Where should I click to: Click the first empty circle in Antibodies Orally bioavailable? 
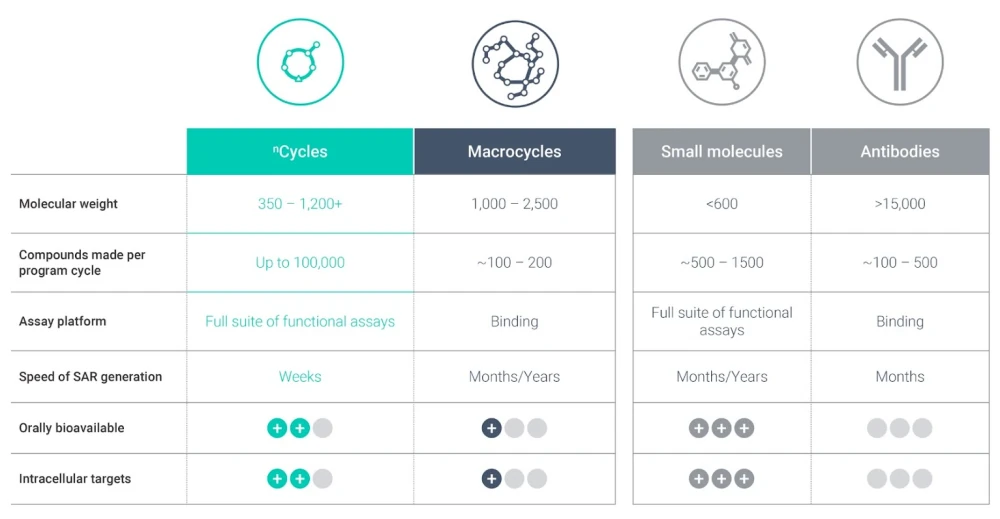point(877,428)
